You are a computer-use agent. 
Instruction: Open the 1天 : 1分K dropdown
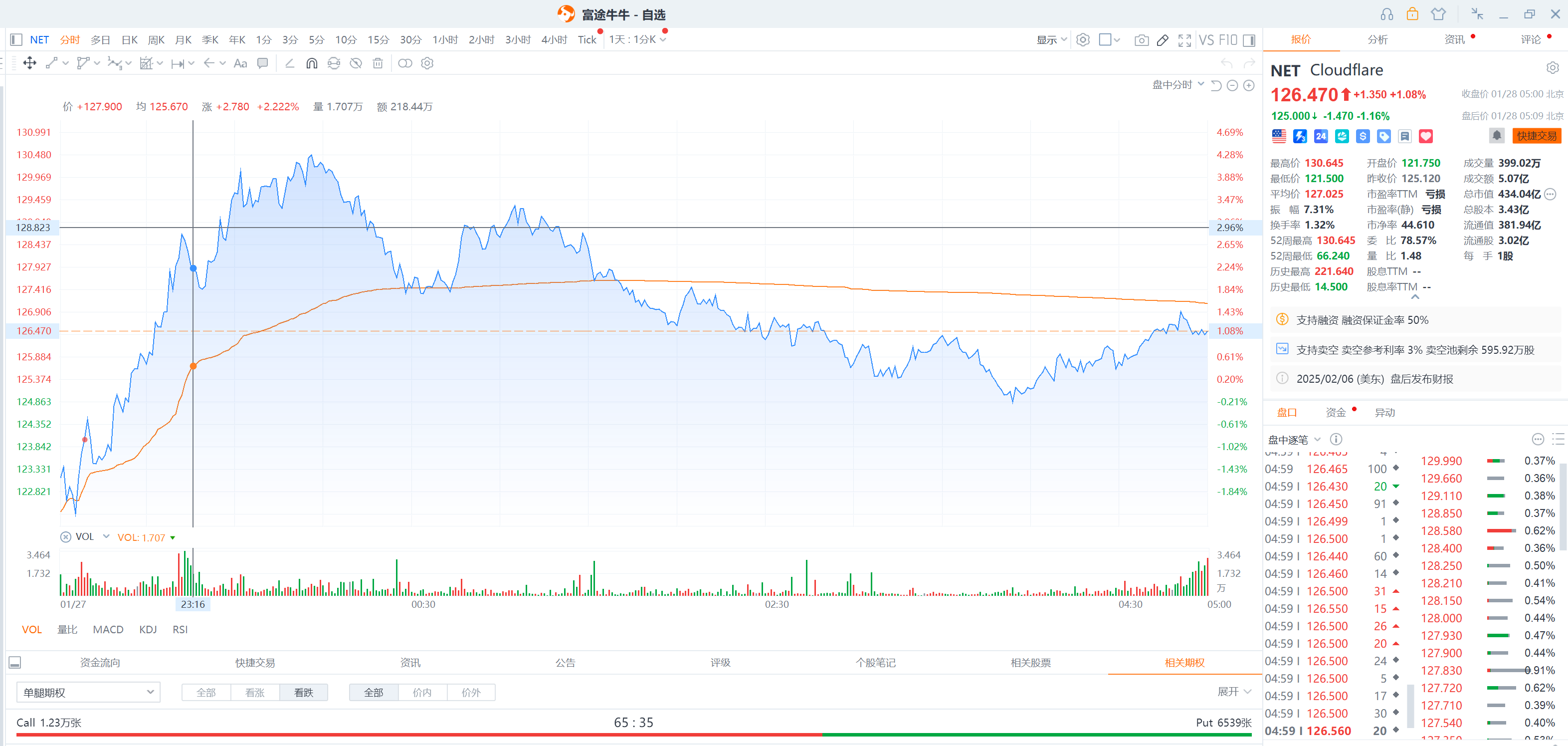(x=637, y=40)
